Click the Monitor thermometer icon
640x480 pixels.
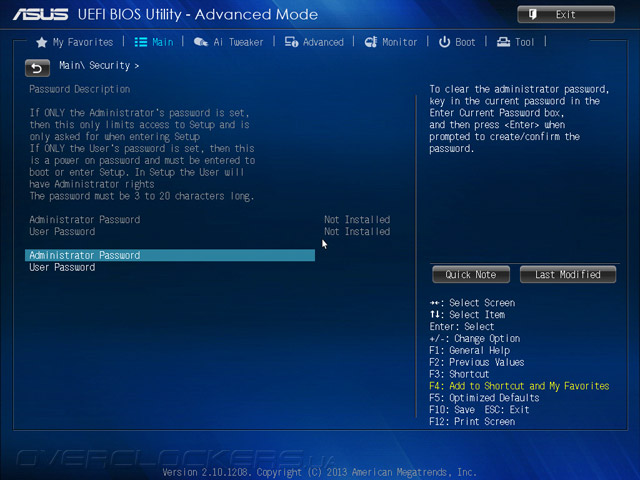click(371, 42)
